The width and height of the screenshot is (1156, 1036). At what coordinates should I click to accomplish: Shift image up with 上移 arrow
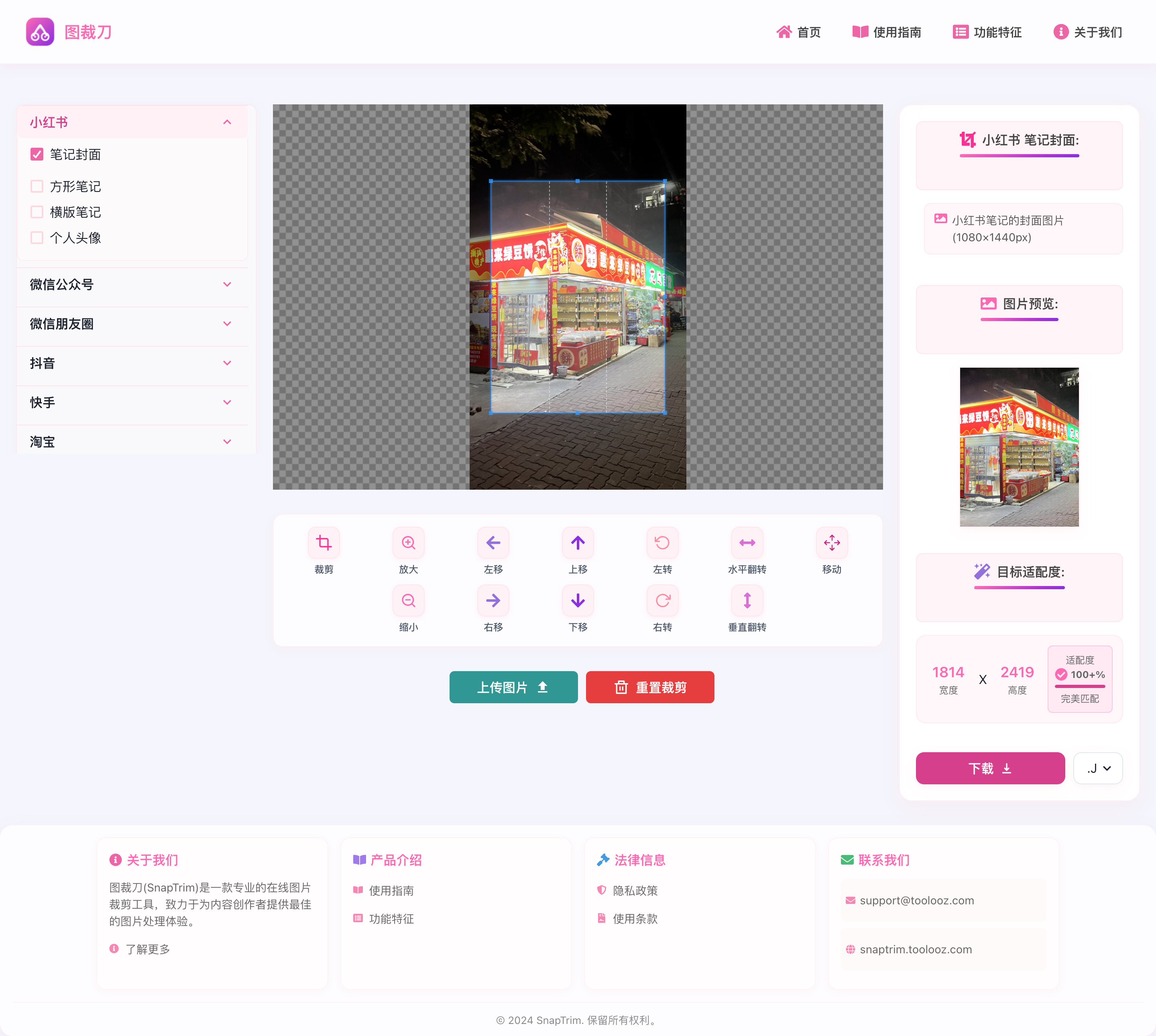[578, 542]
